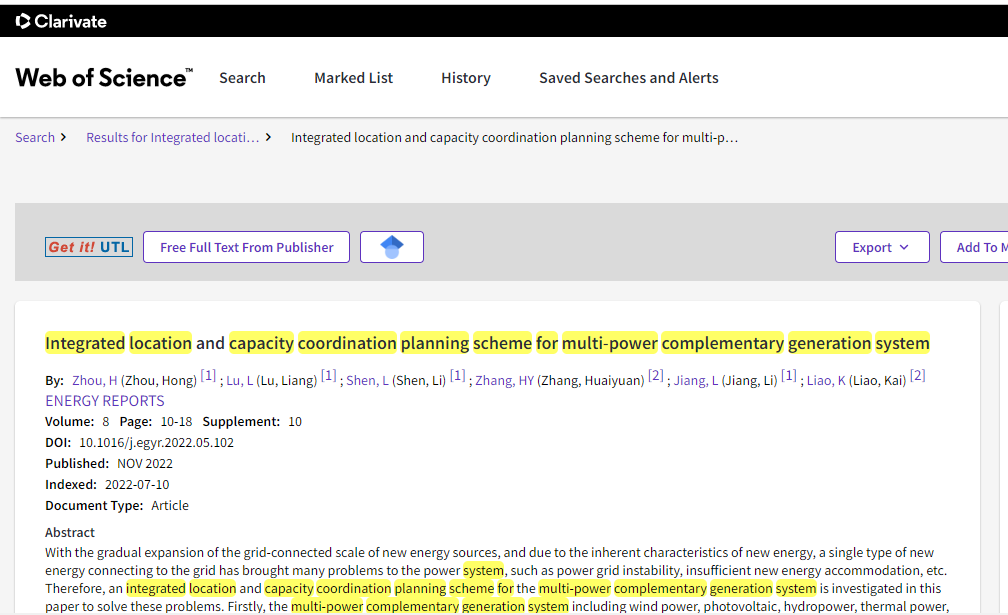The image size is (1008, 615).
Task: Click the Get it! UTL button
Action: tap(89, 247)
